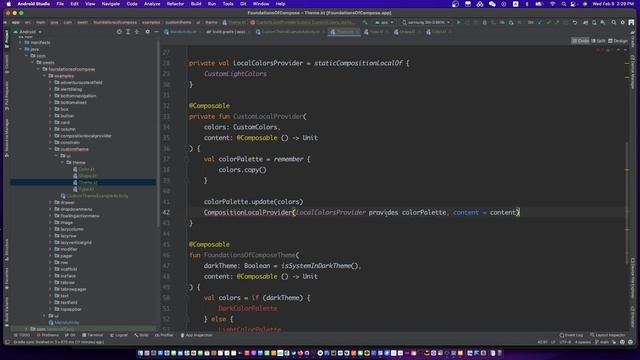Toggle the Logcat tool window
This screenshot has width=640, height=360.
point(119,335)
